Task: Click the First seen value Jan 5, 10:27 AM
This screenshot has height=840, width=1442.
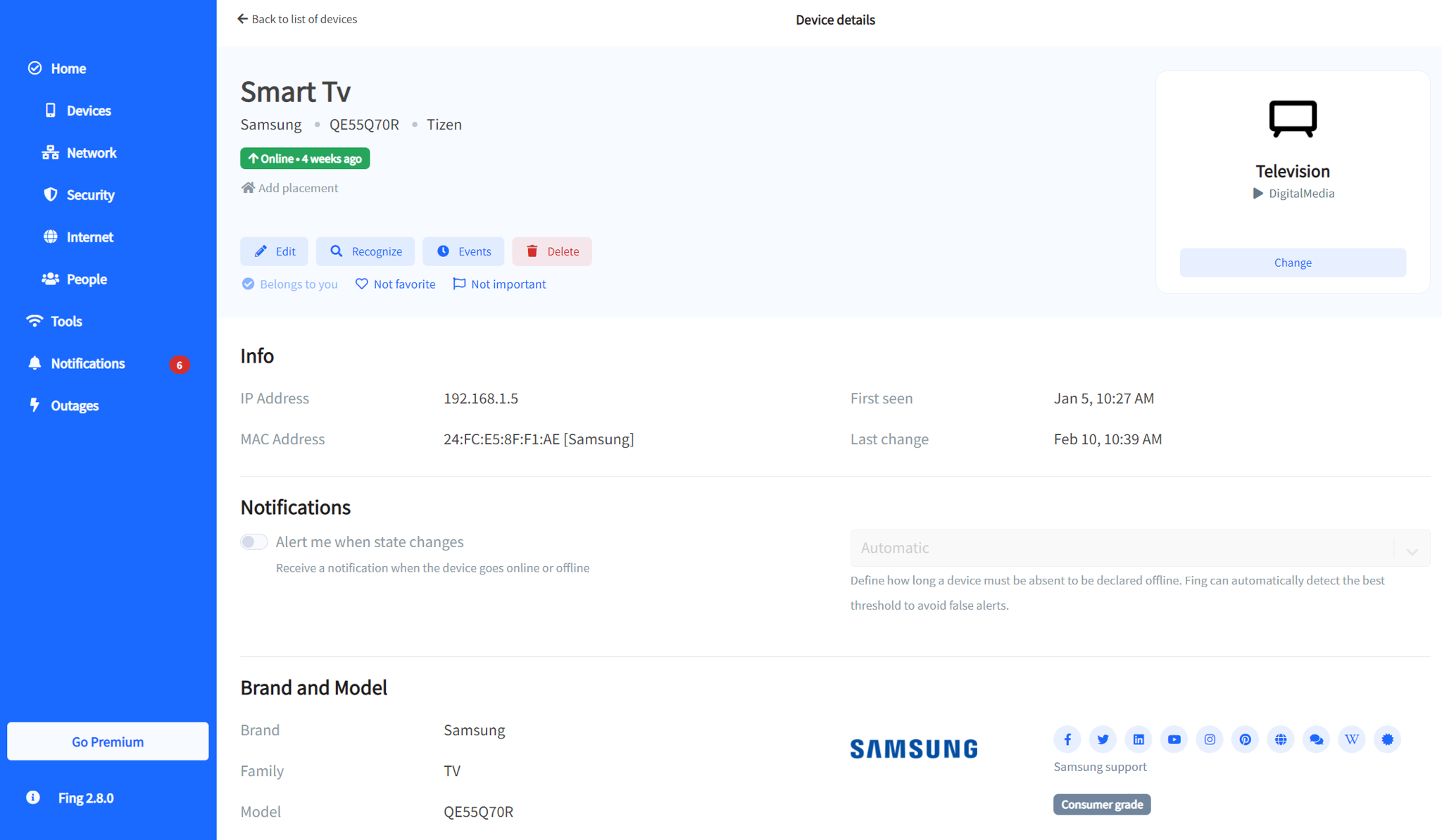Action: click(1104, 399)
